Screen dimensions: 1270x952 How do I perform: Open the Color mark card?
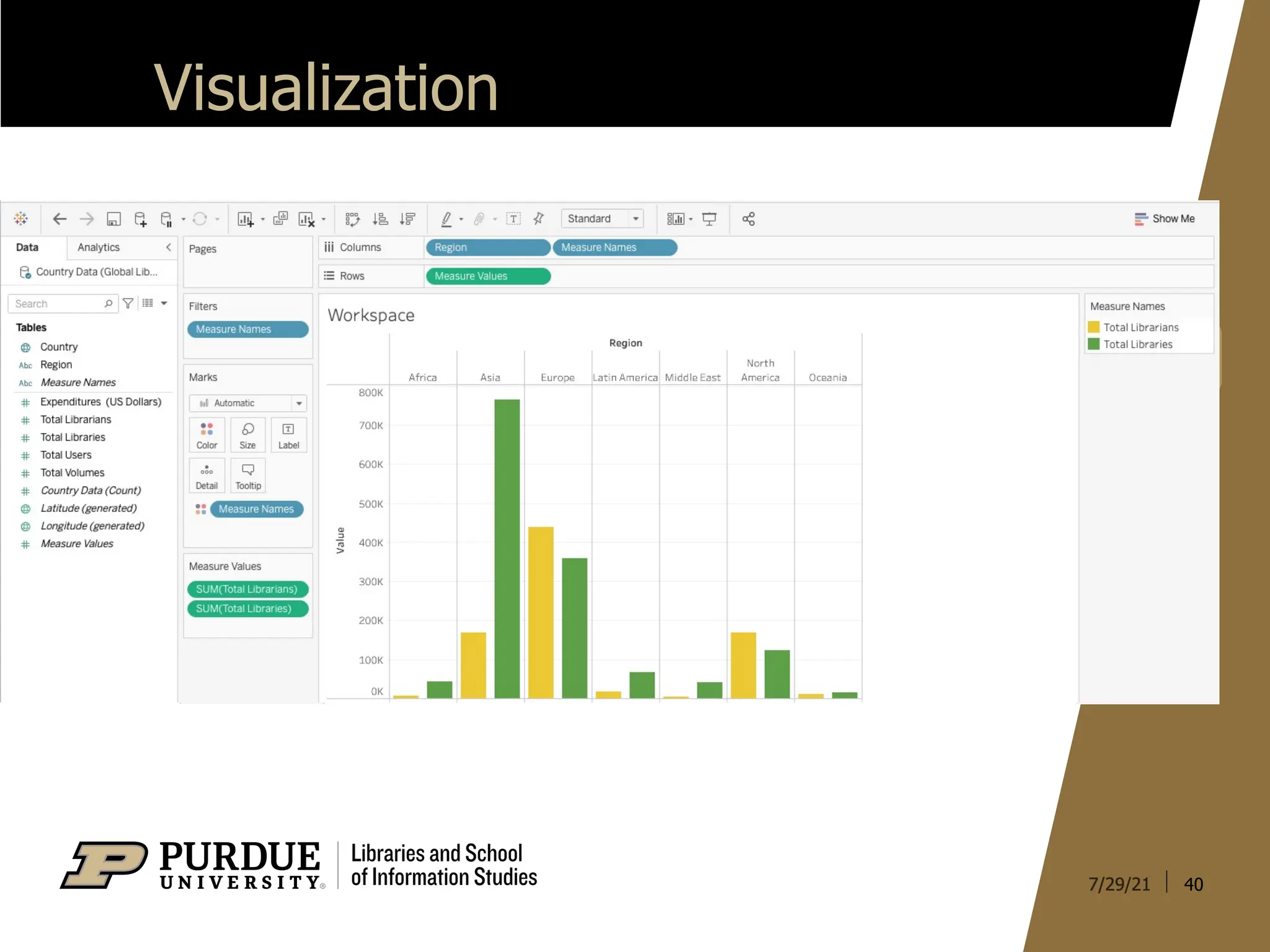[x=206, y=435]
